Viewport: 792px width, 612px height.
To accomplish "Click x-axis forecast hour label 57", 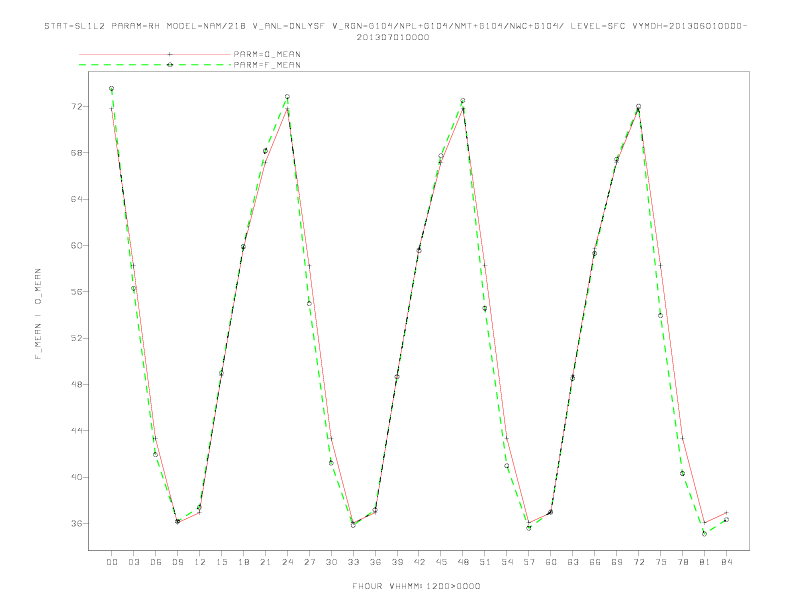I will [529, 562].
